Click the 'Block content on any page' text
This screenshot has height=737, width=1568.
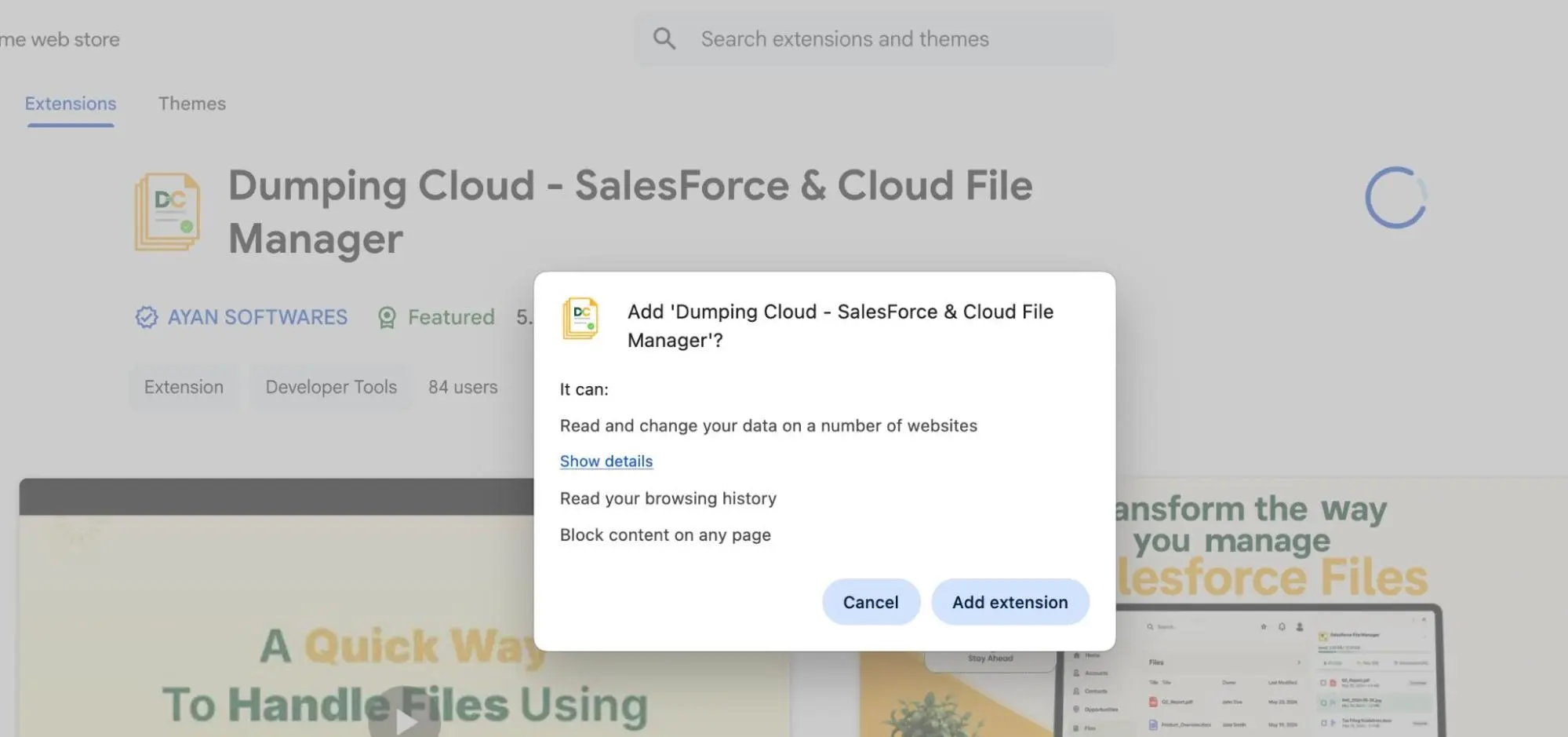tap(665, 535)
